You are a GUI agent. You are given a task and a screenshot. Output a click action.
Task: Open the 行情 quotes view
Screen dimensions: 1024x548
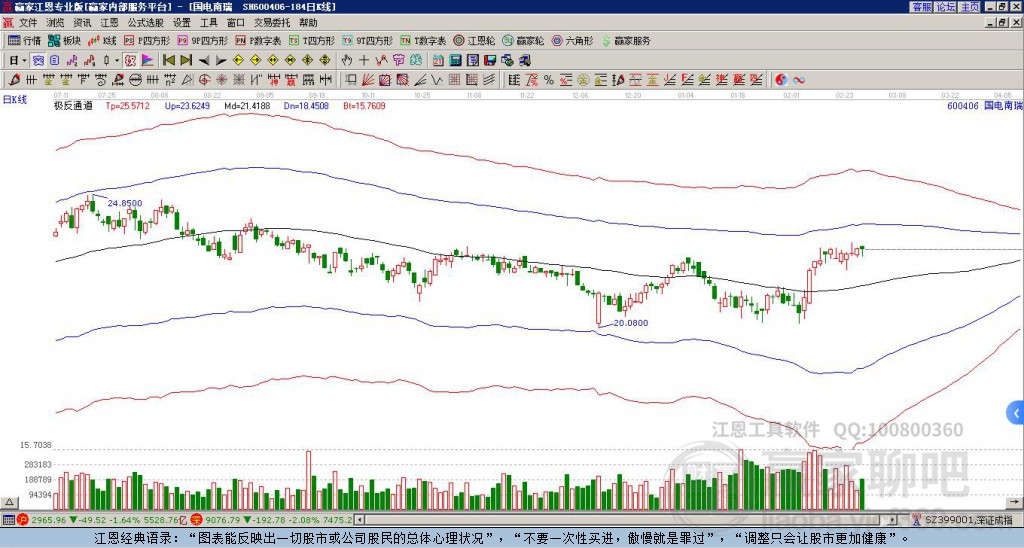click(x=25, y=40)
